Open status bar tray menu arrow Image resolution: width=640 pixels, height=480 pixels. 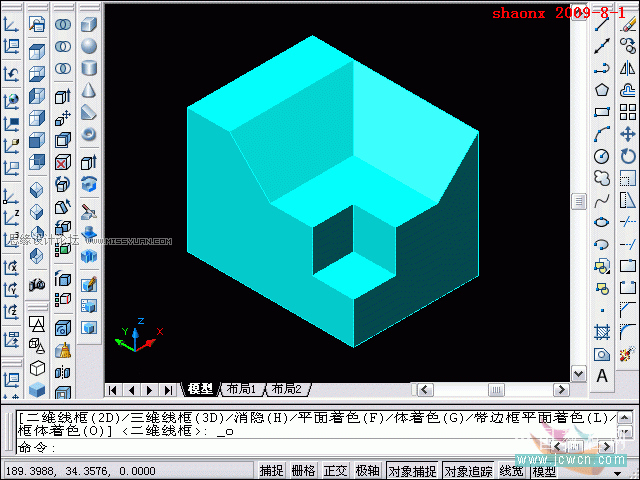pos(618,473)
